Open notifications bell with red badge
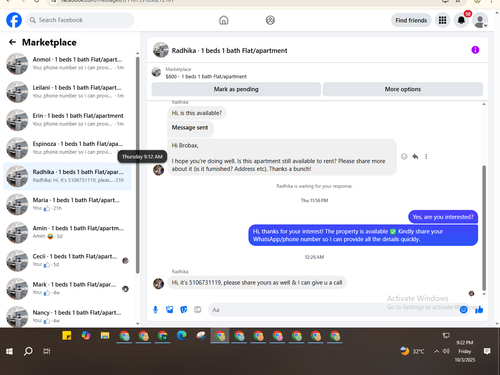The width and height of the screenshot is (500, 375). [461, 20]
